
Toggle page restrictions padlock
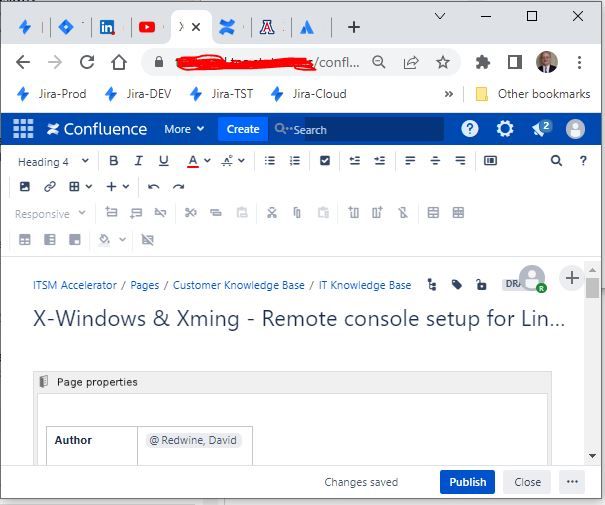click(x=481, y=285)
